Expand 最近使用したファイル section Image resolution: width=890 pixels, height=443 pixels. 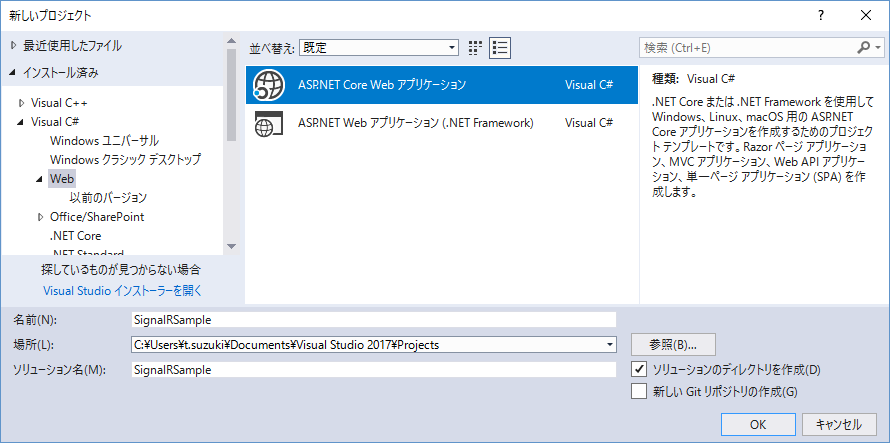[14, 46]
